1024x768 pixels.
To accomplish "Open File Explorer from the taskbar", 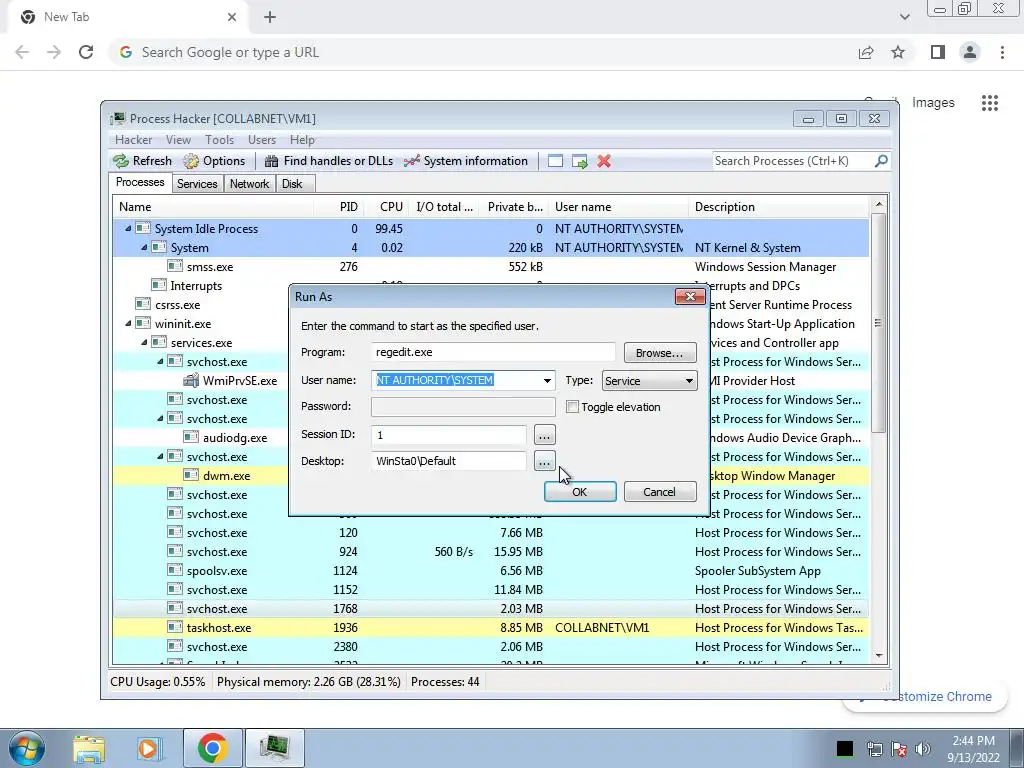I will coord(89,748).
